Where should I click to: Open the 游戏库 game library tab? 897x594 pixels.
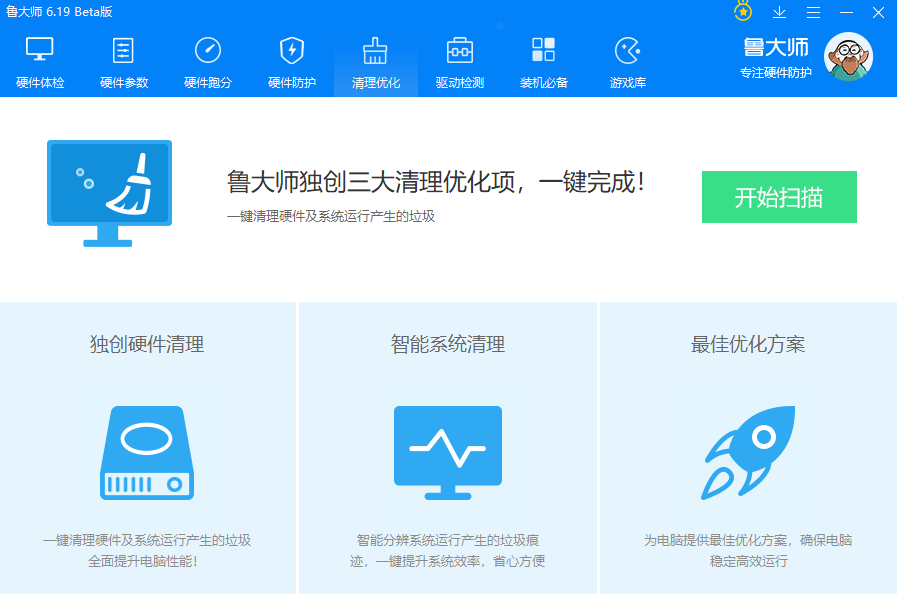tap(628, 64)
